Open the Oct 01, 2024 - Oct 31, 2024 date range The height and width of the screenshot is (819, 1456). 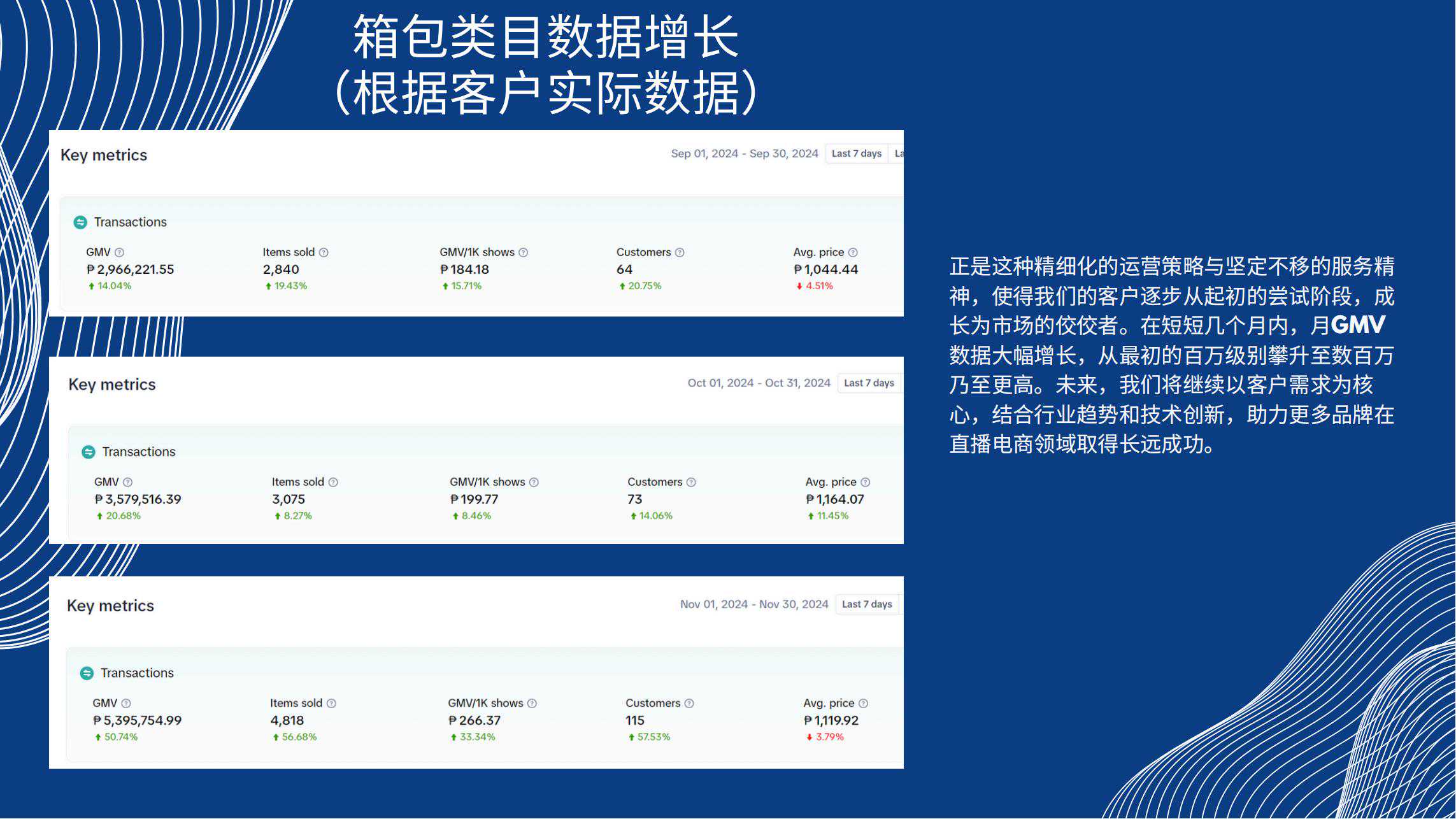tap(759, 383)
